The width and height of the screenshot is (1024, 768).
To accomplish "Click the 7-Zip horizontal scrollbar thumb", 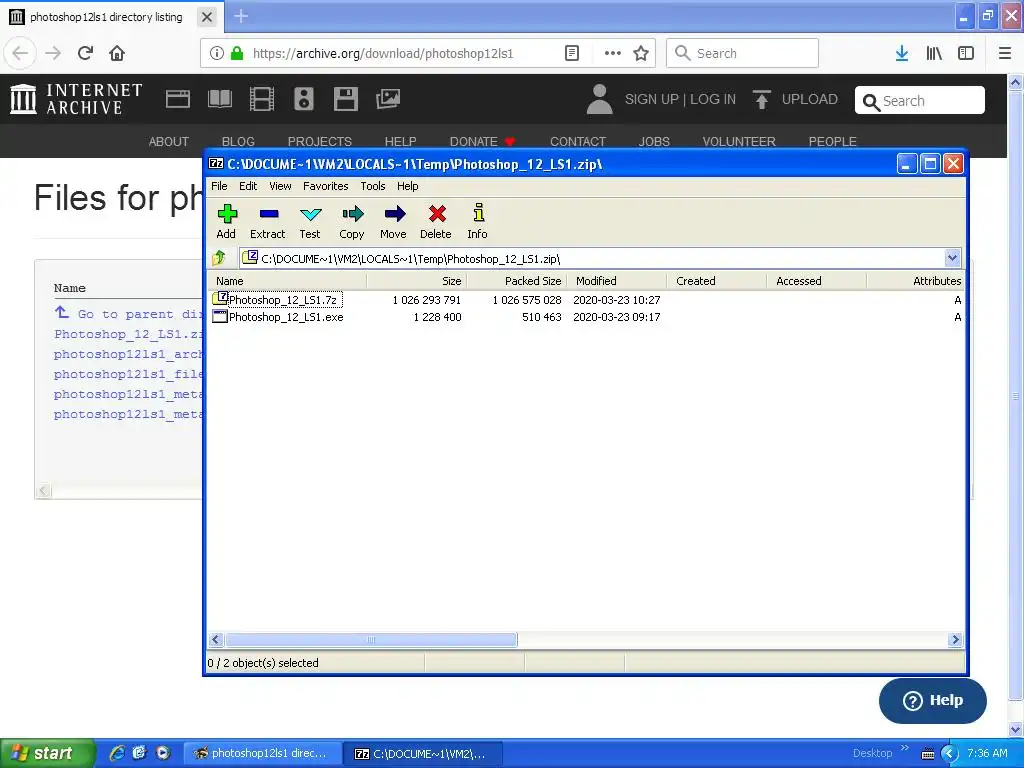I will (371, 639).
